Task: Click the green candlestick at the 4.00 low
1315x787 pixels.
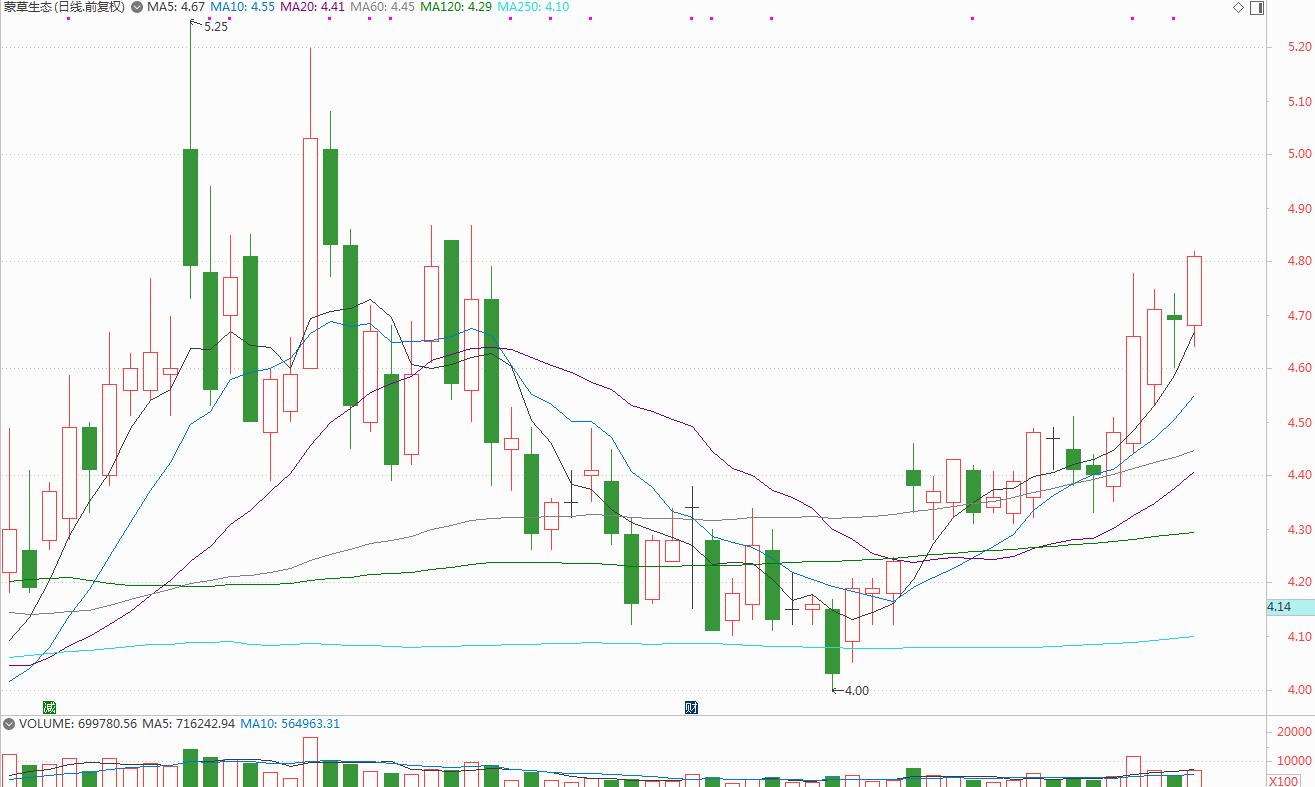Action: [832, 641]
